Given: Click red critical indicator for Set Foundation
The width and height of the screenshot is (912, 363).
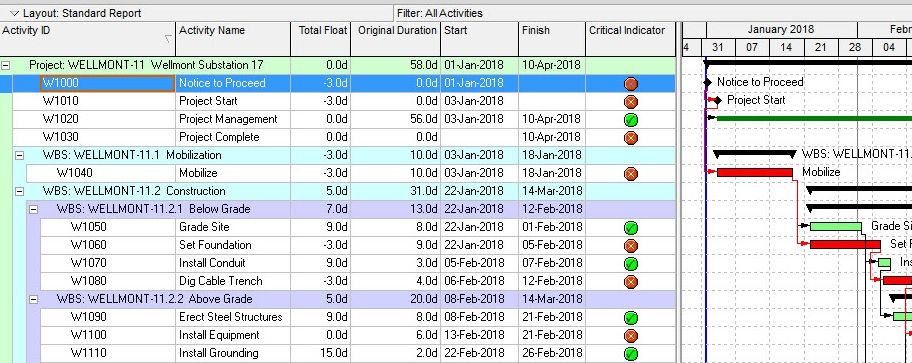Looking at the screenshot, I should (x=630, y=246).
